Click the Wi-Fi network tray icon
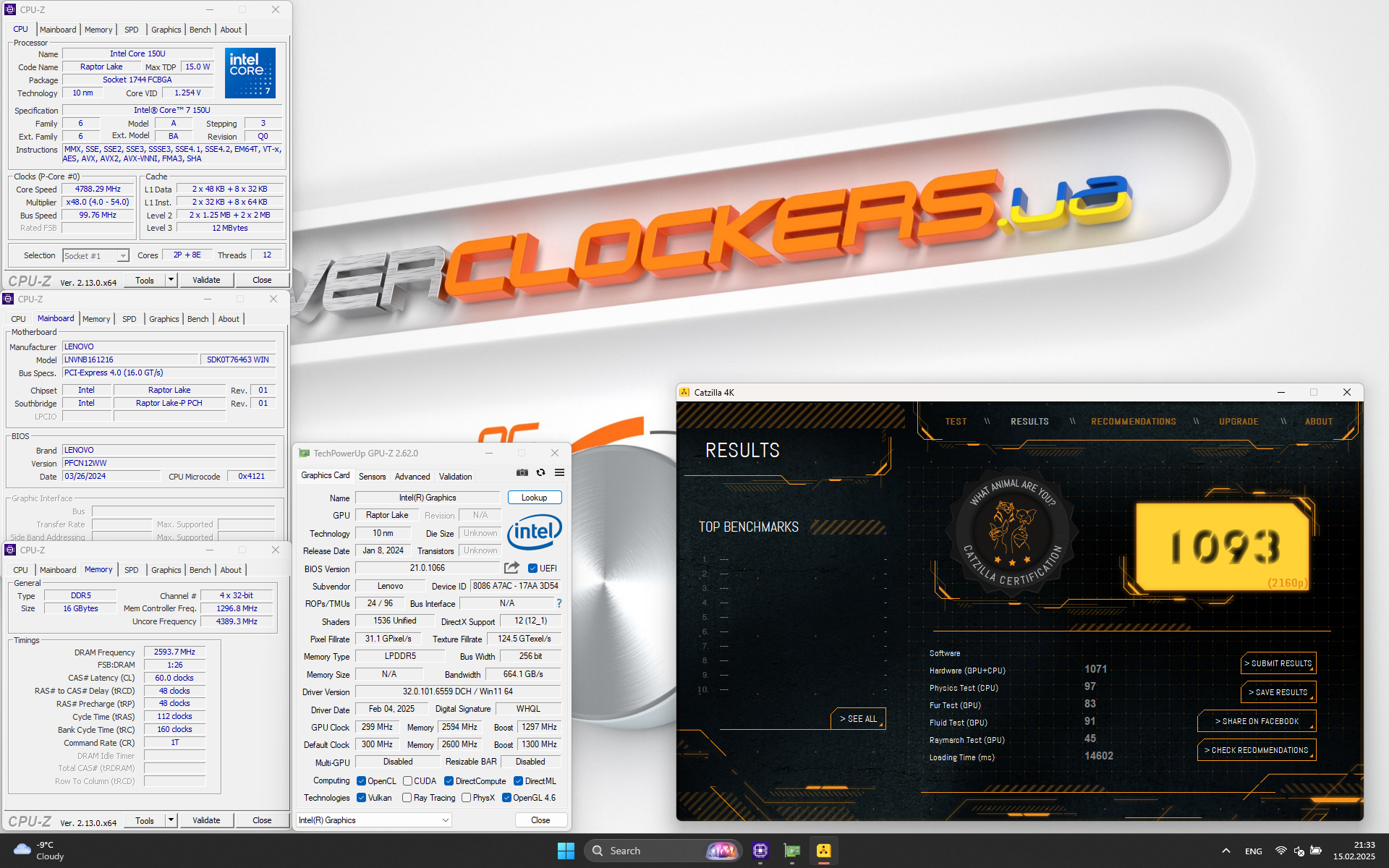This screenshot has width=1389, height=868. coord(1280,851)
